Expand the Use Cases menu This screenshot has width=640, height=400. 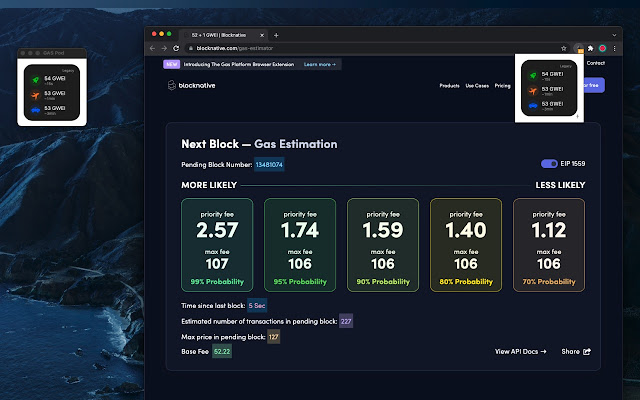click(477, 86)
